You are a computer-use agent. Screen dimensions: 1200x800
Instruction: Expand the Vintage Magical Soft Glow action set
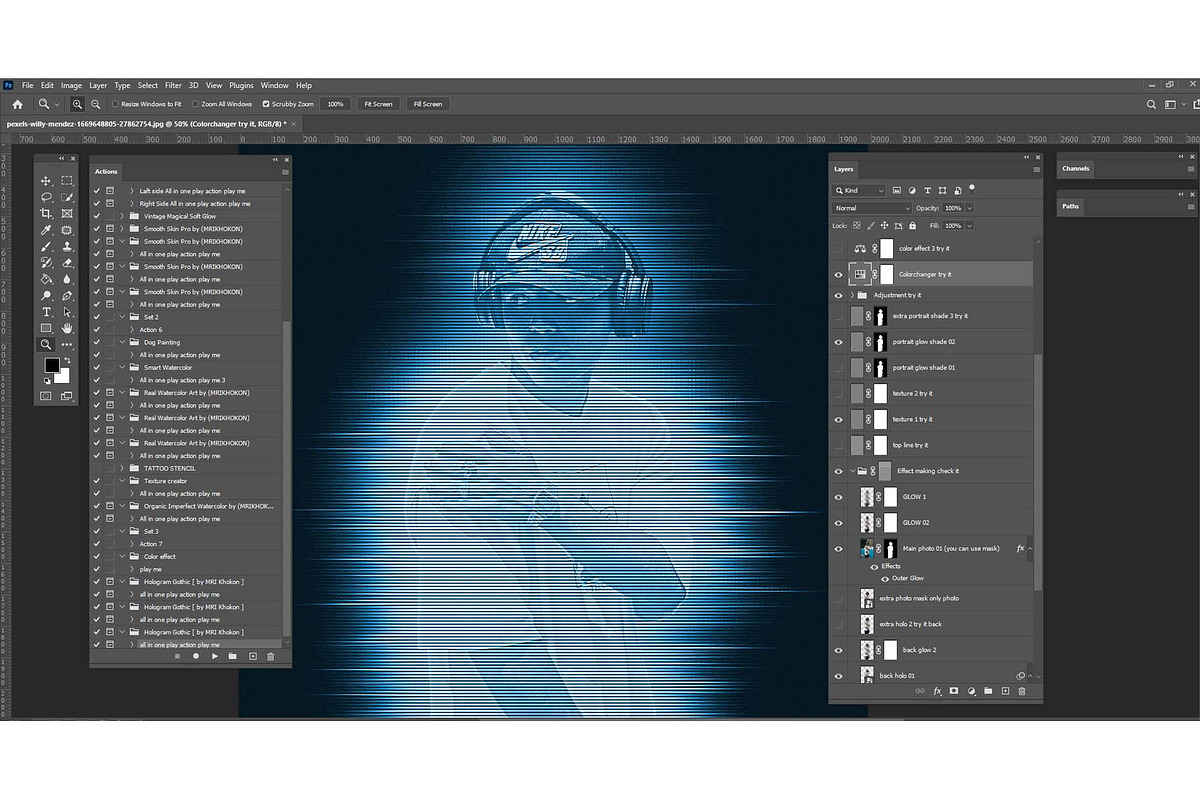pos(122,216)
